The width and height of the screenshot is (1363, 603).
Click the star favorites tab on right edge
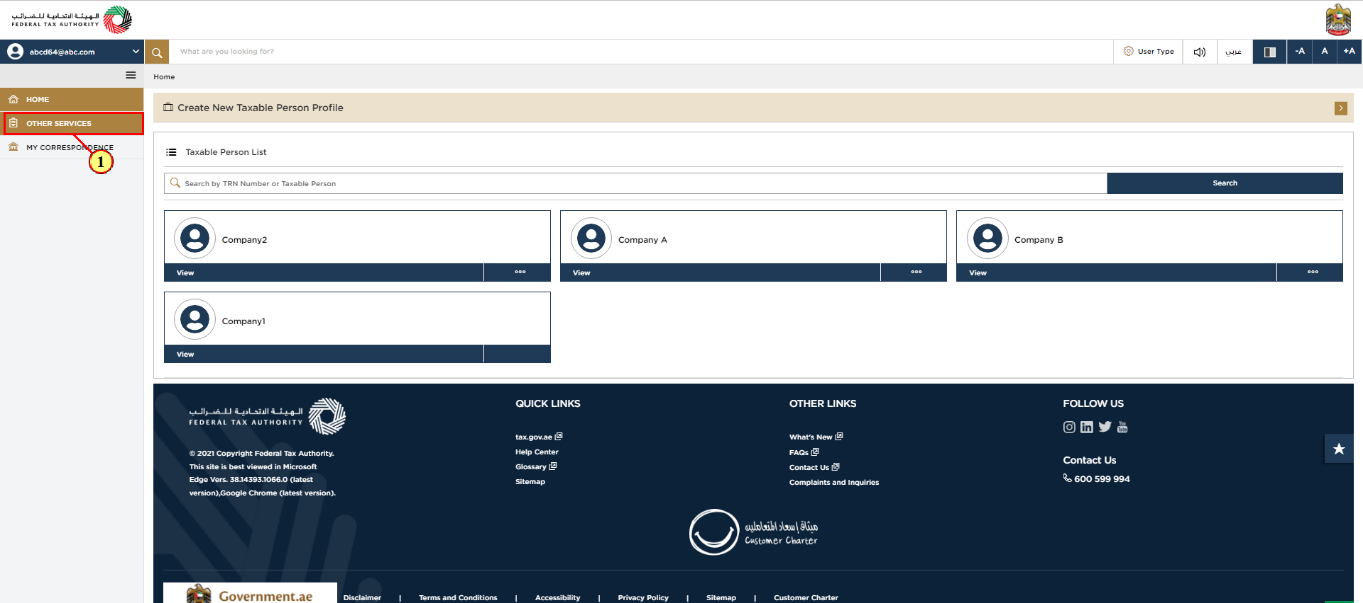click(1340, 450)
